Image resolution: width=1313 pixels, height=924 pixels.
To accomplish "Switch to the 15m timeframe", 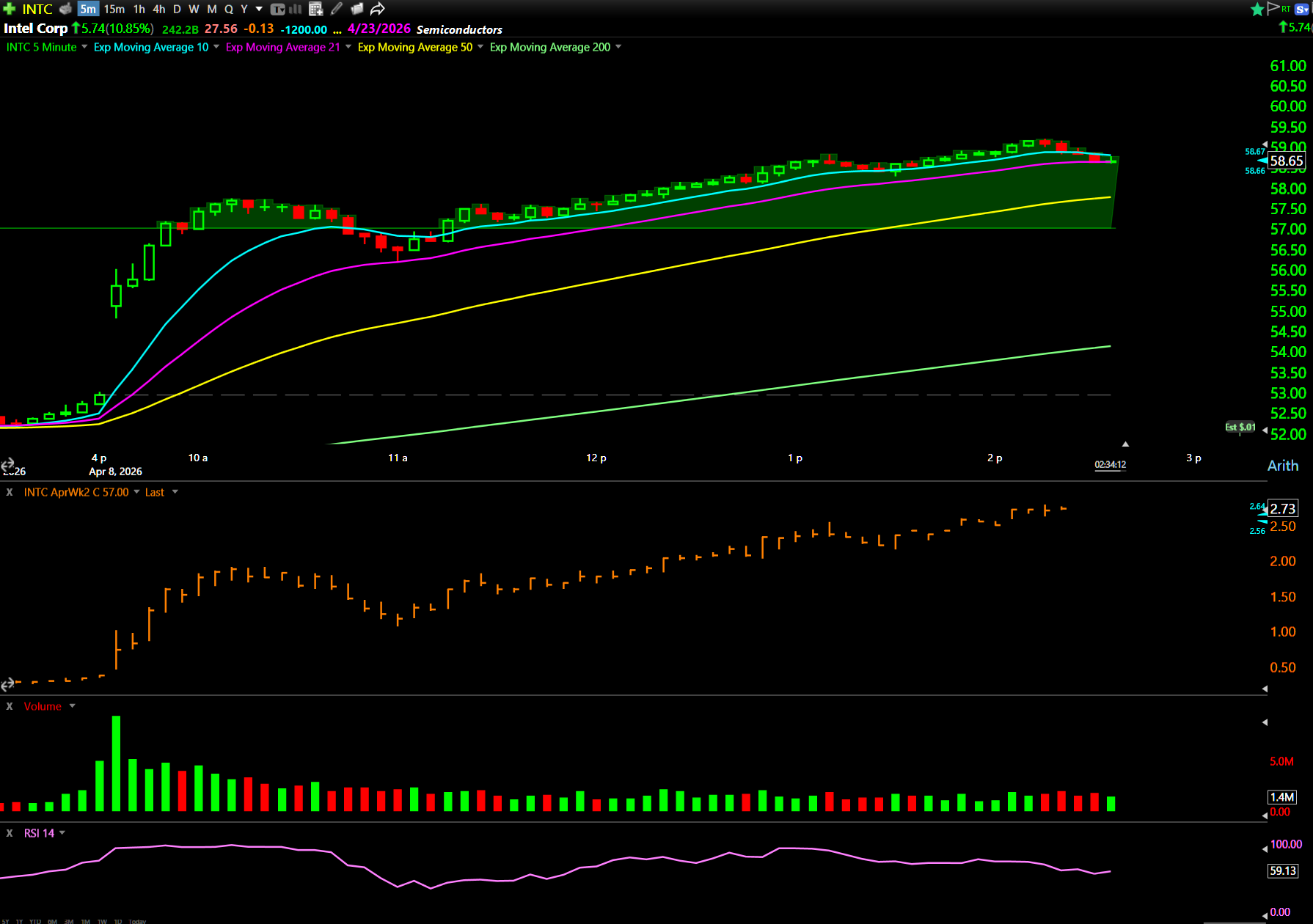I will (x=114, y=9).
